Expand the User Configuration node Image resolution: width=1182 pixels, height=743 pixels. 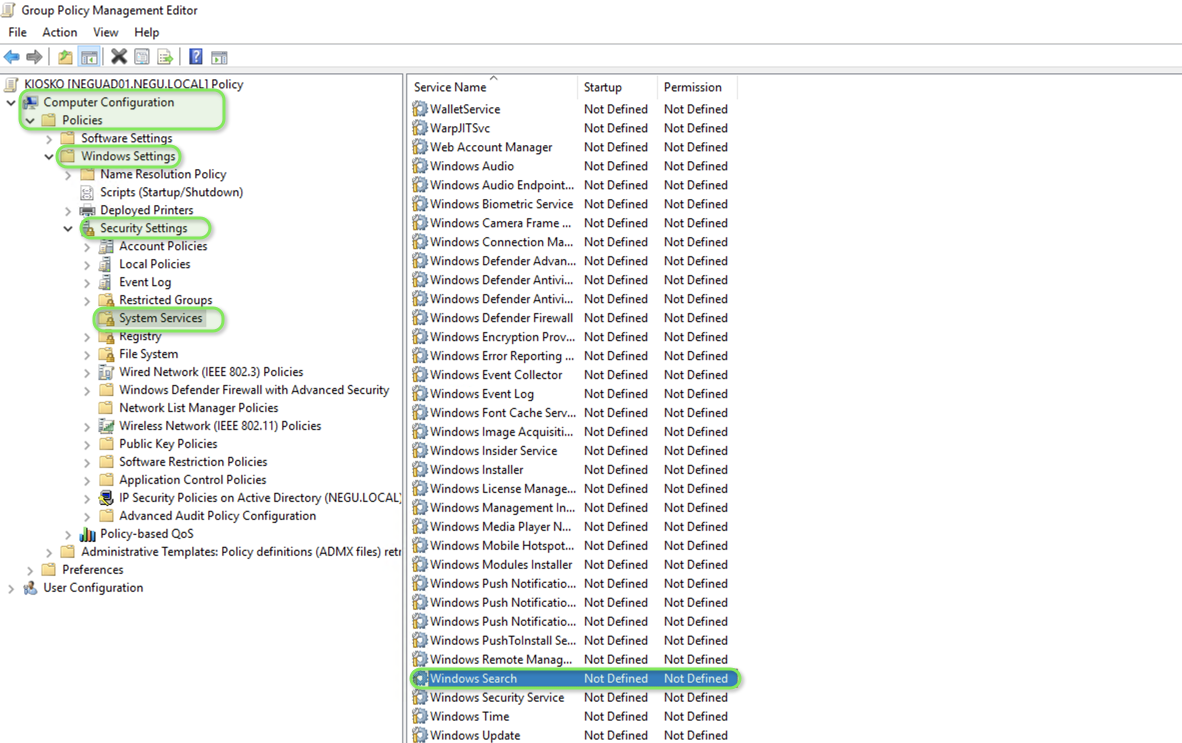pyautogui.click(x=11, y=589)
